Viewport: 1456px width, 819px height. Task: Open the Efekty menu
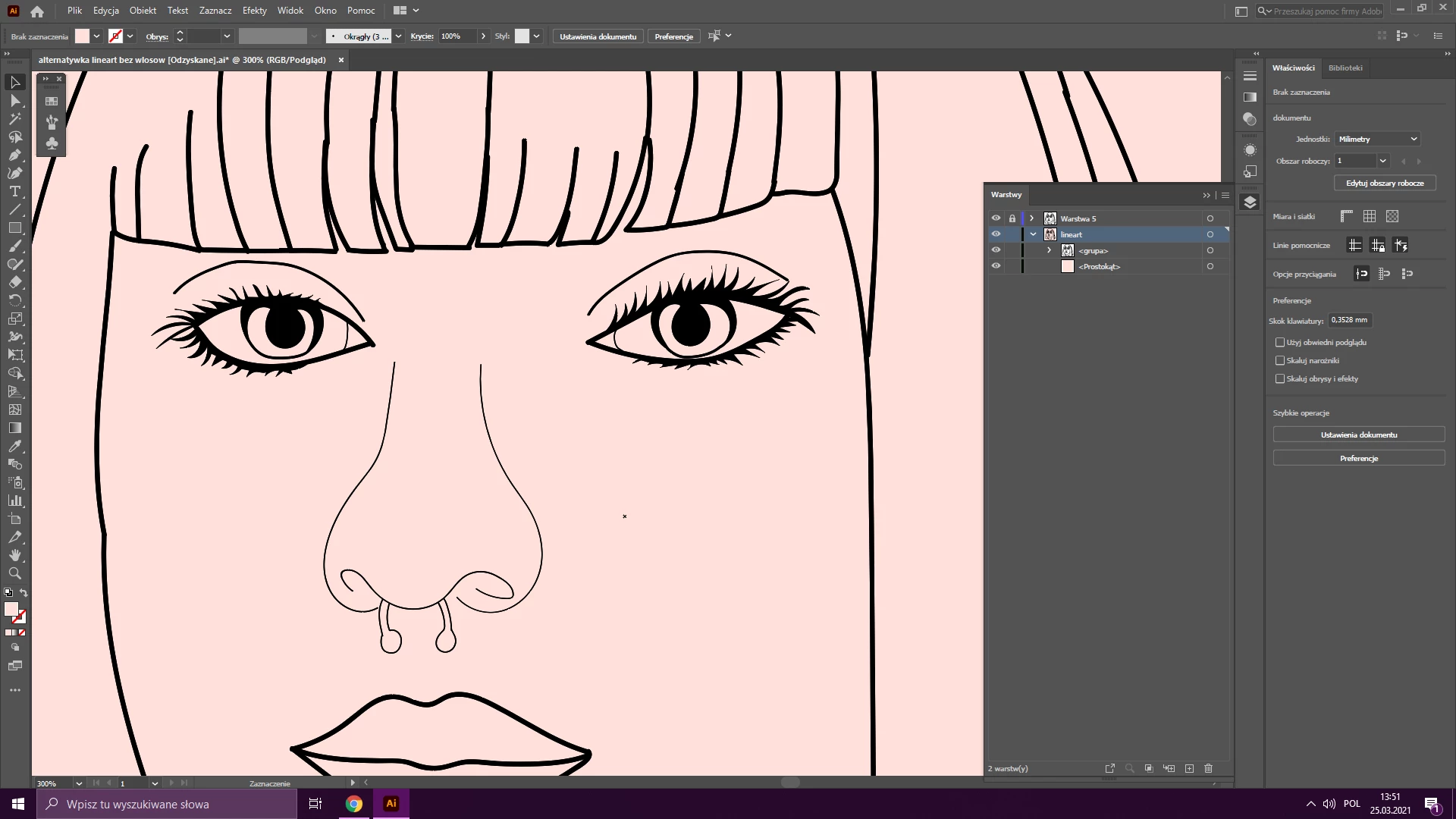(x=254, y=11)
